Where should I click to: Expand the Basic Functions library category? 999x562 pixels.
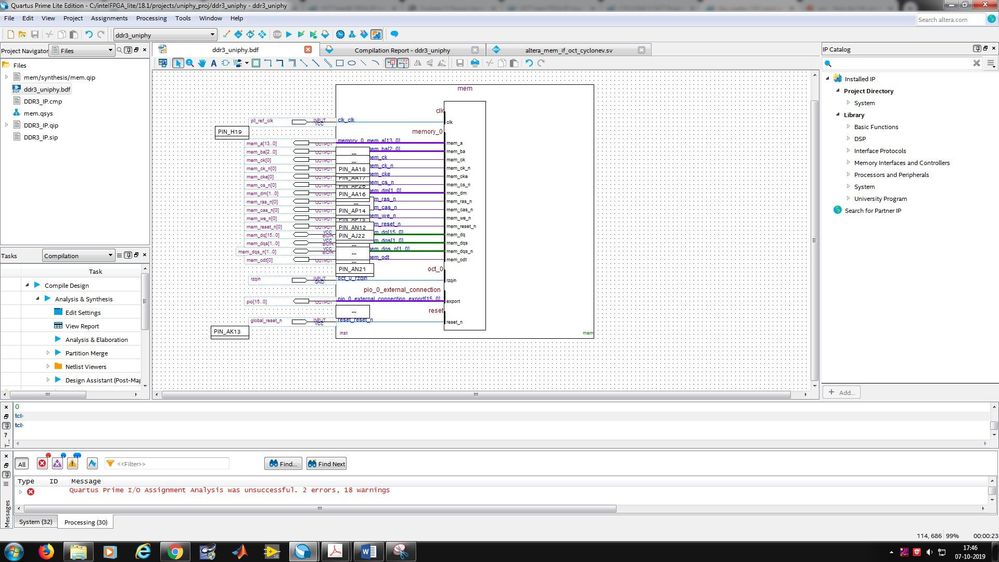pyautogui.click(x=849, y=127)
